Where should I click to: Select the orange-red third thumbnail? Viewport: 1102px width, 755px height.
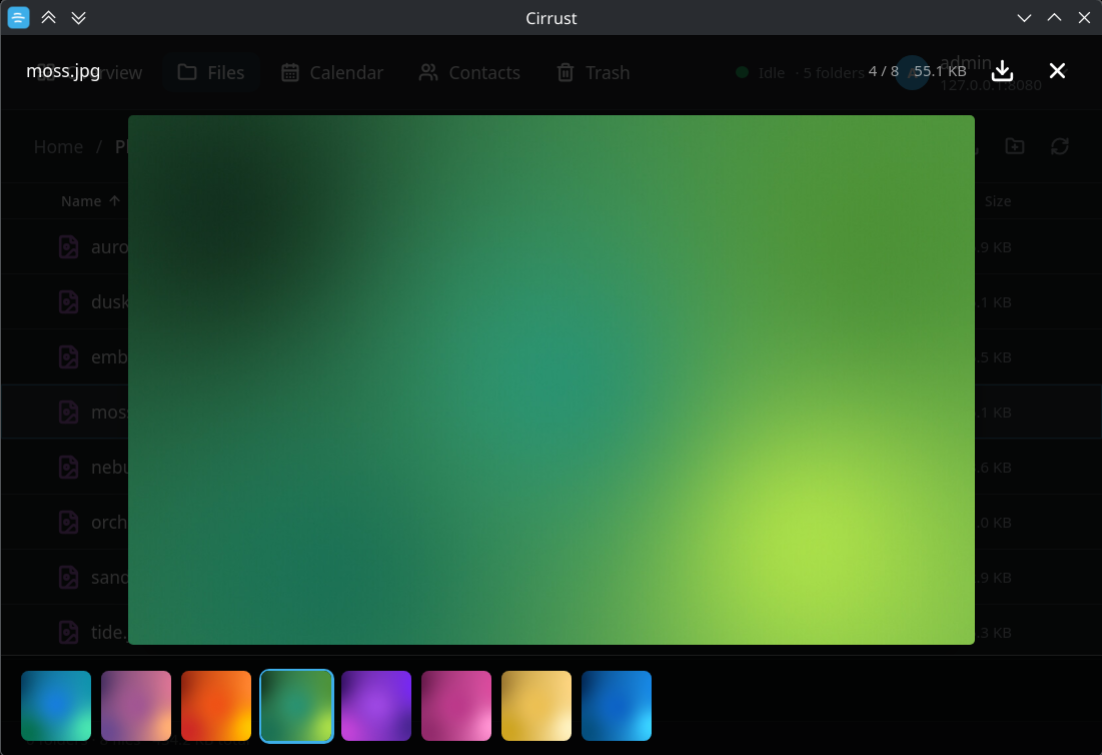[216, 706]
